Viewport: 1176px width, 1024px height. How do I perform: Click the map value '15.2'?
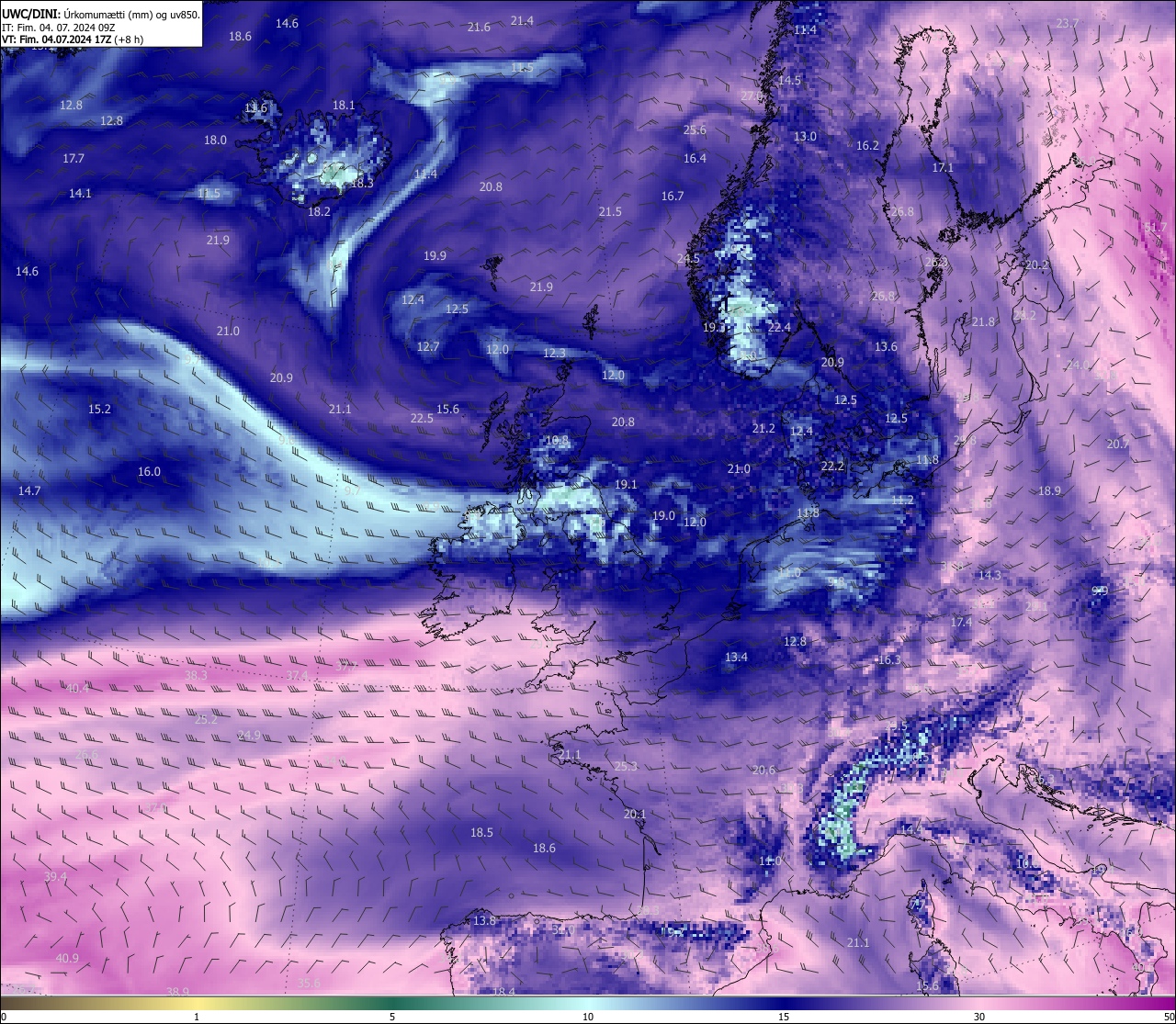[99, 409]
